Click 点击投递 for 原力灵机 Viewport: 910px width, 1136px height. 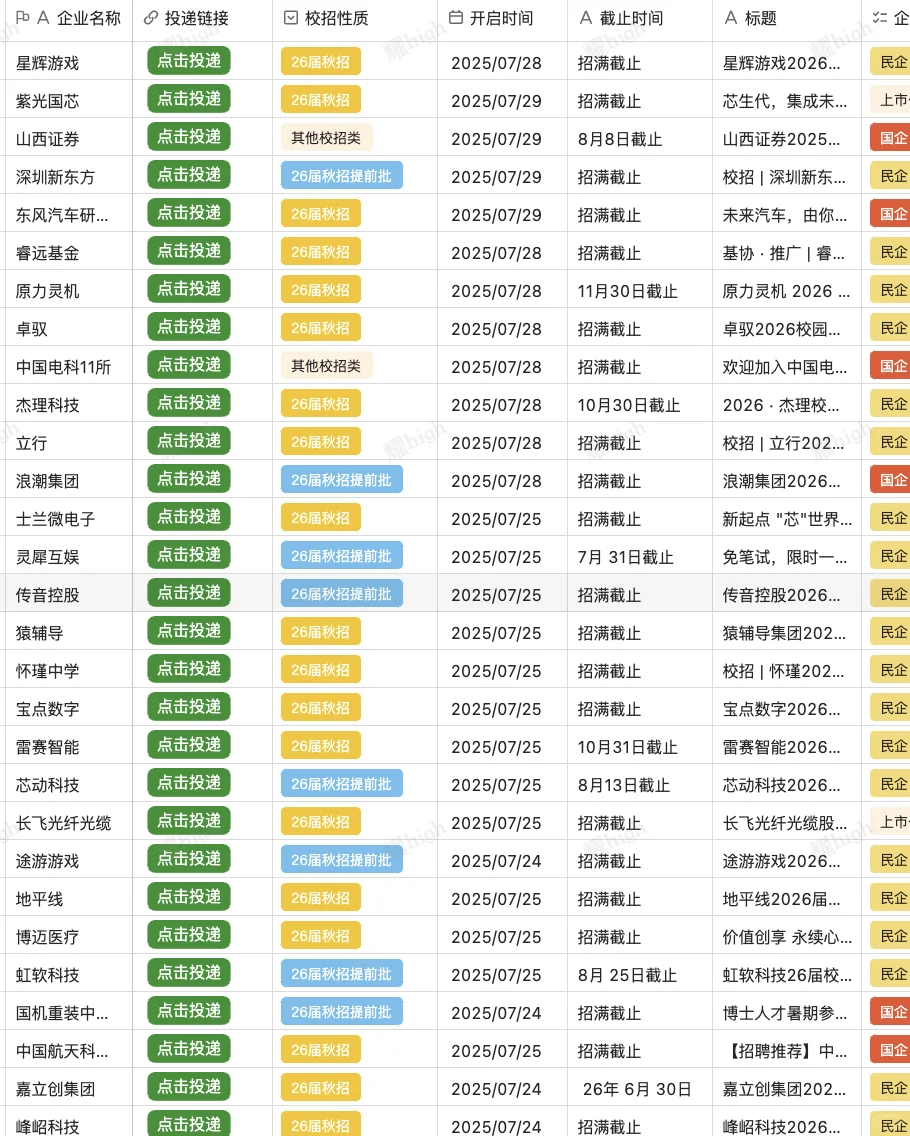tap(188, 289)
